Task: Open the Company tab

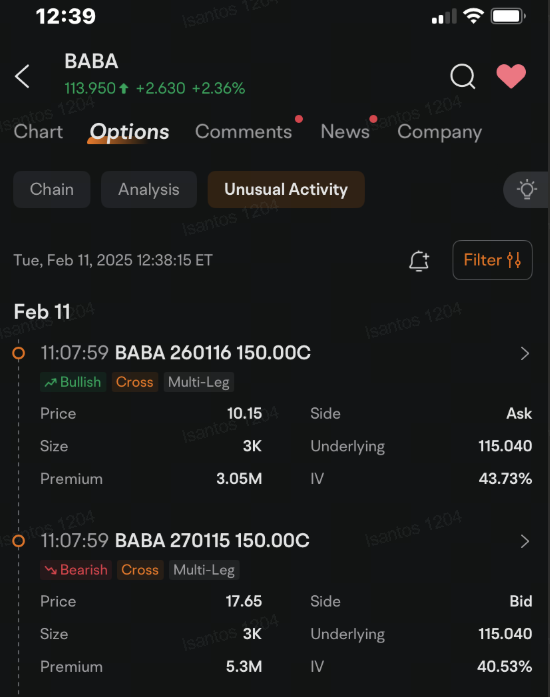Action: tap(439, 132)
